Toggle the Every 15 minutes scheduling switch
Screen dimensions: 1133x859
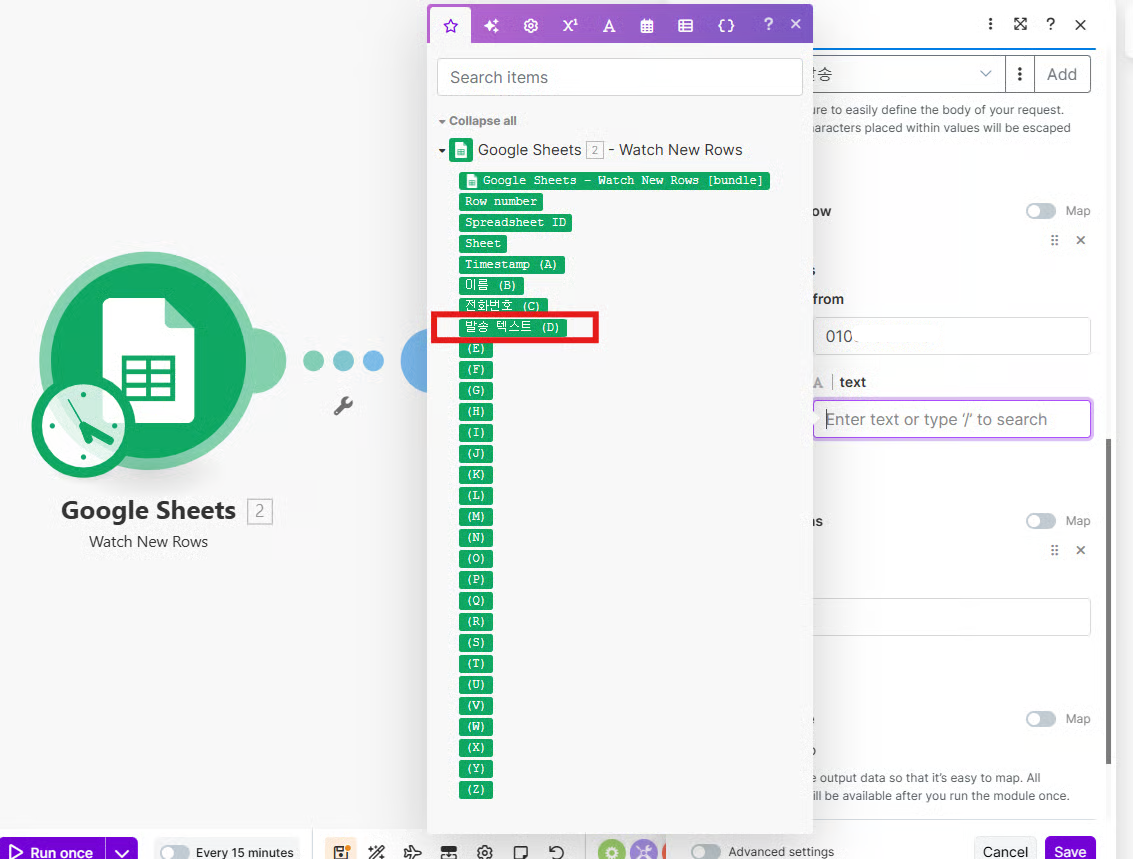pyautogui.click(x=175, y=852)
